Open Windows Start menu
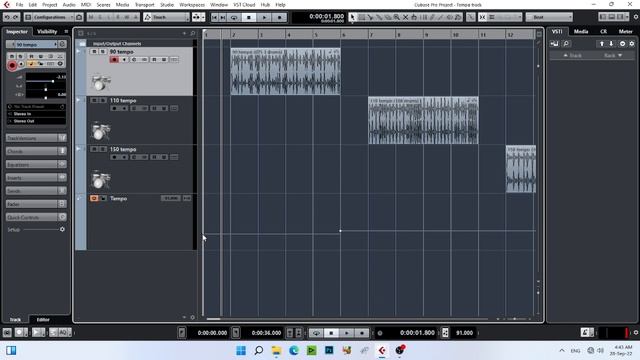The image size is (640, 360). coord(241,350)
